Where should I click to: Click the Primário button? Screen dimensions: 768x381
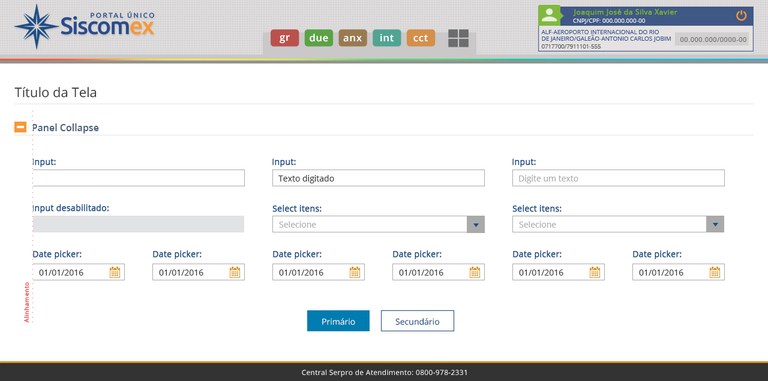(338, 321)
